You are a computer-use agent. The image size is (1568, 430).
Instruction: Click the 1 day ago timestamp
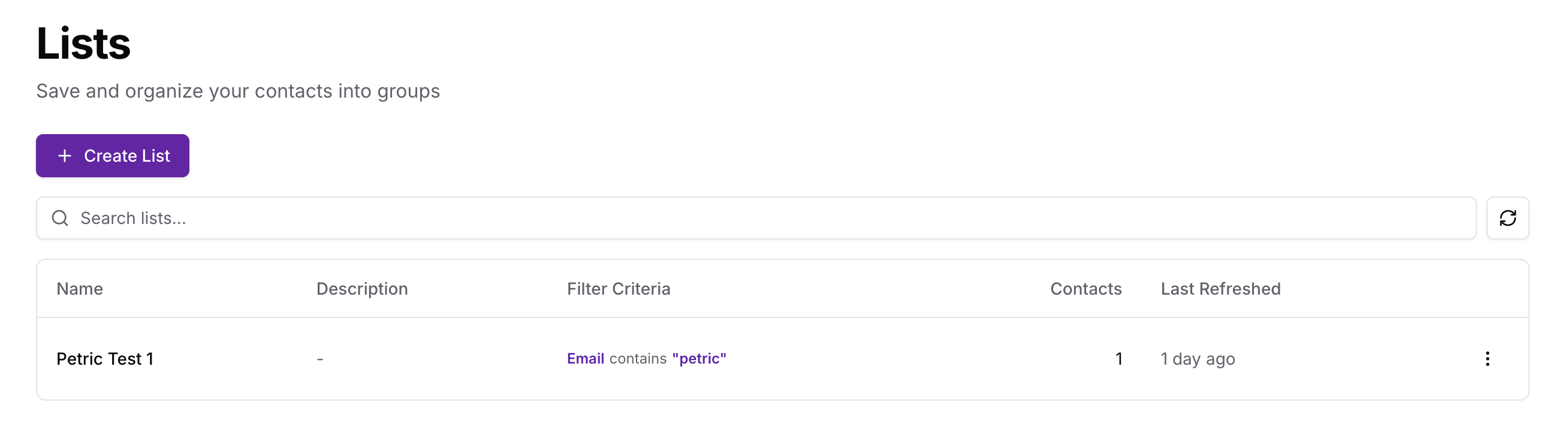(x=1198, y=359)
